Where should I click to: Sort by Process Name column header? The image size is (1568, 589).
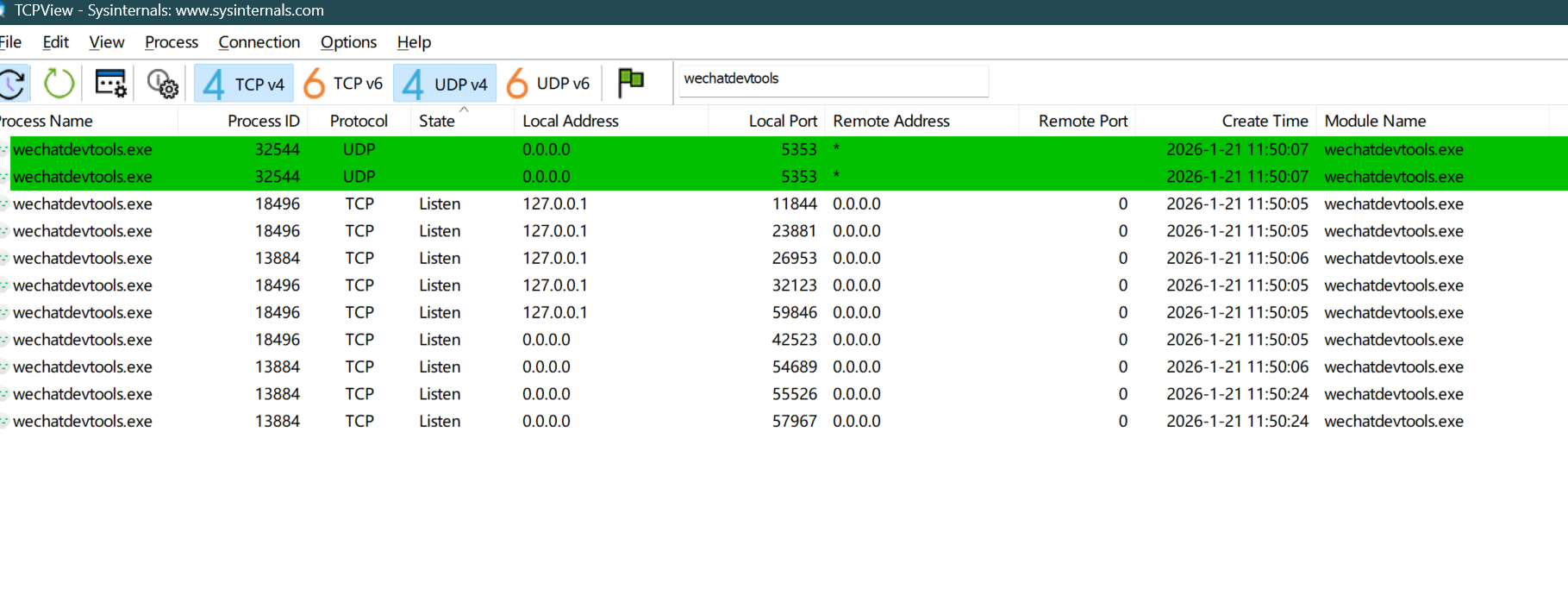coord(89,121)
